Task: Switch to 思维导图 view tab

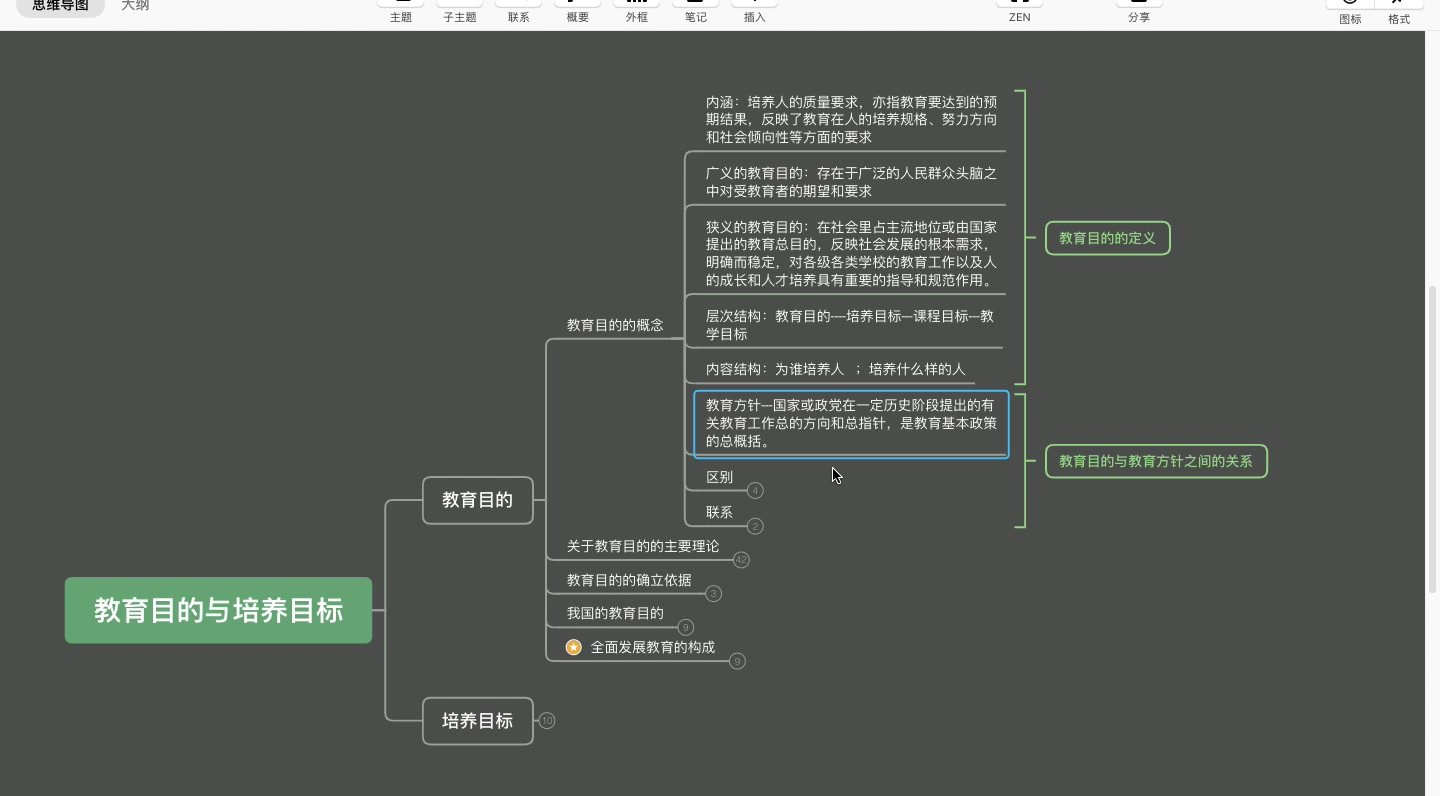Action: [60, 6]
